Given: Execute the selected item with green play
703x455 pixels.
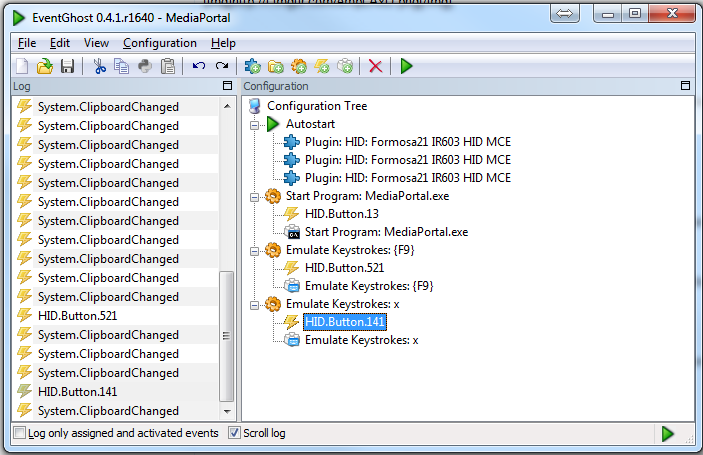Looking at the screenshot, I should click(x=406, y=66).
